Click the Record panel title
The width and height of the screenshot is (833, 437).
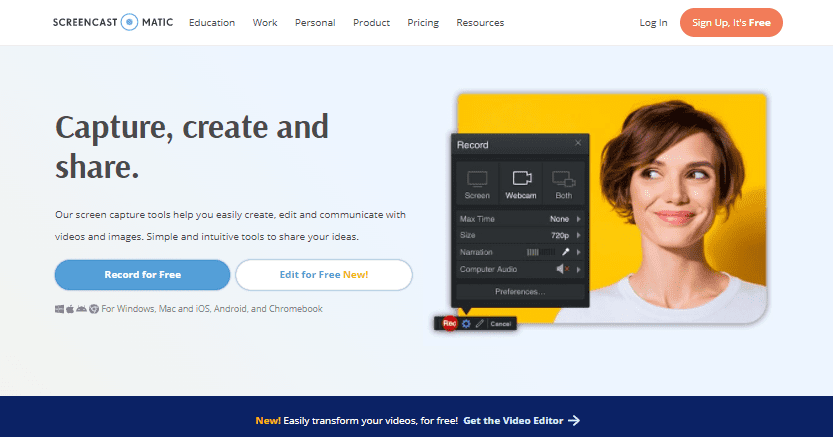coord(472,145)
